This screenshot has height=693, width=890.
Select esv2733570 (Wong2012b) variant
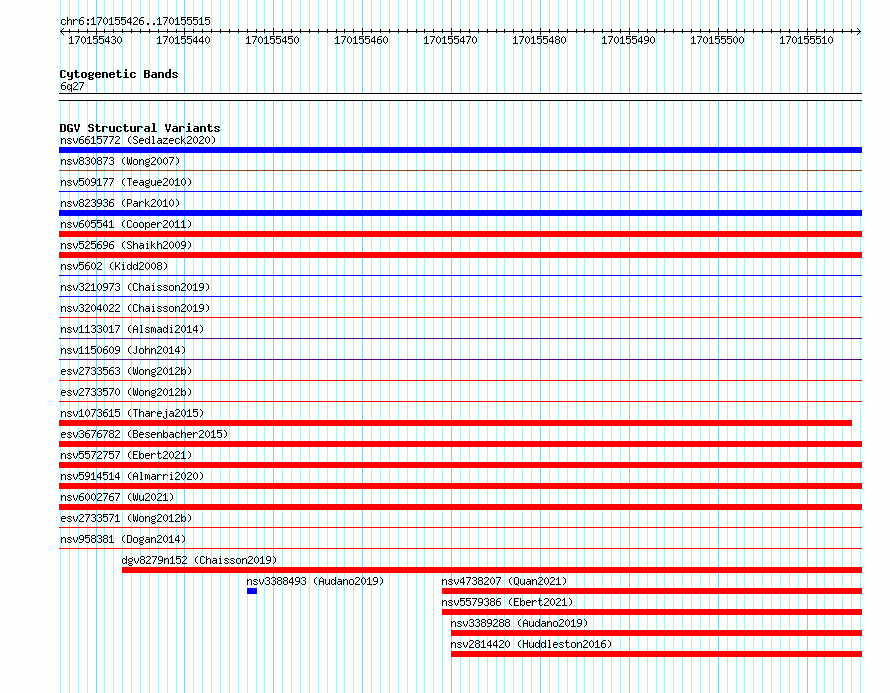point(126,392)
